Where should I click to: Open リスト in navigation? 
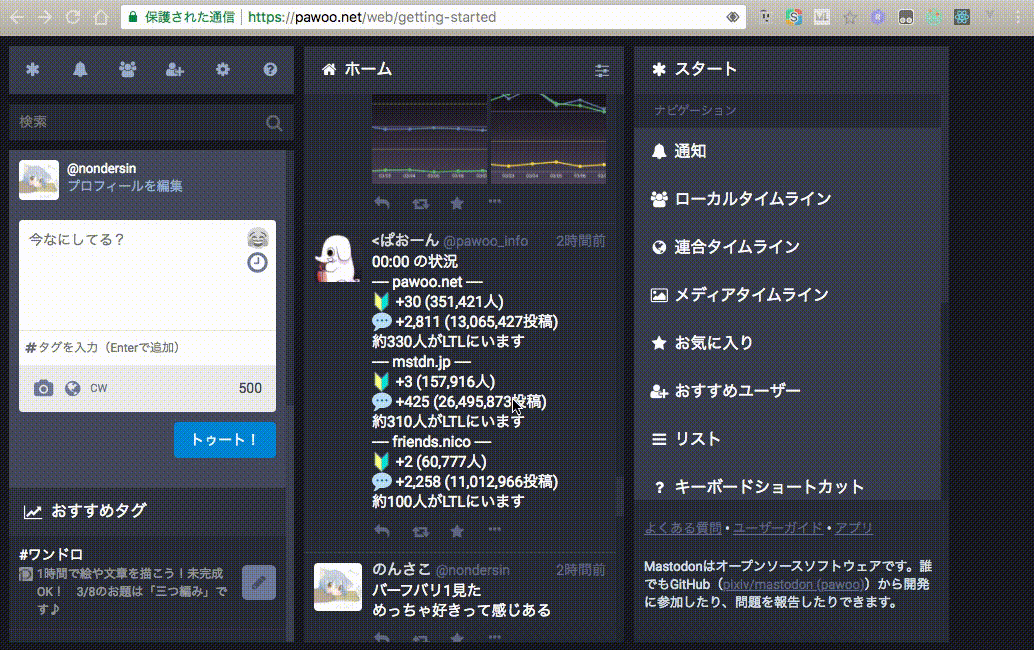coord(787,439)
